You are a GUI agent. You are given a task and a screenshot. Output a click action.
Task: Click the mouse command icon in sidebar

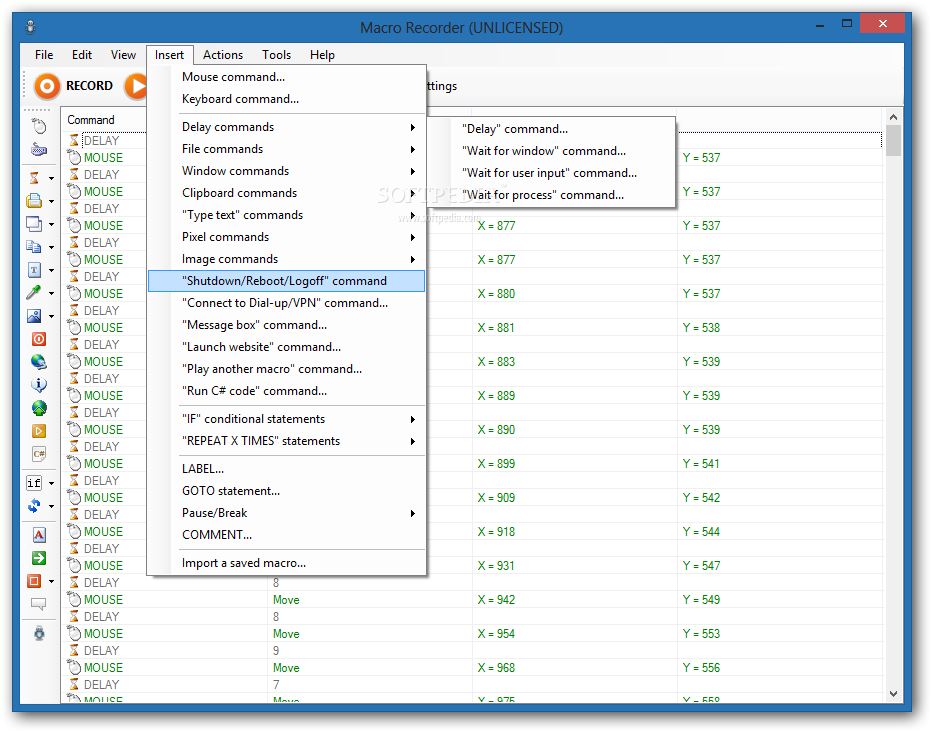39,126
